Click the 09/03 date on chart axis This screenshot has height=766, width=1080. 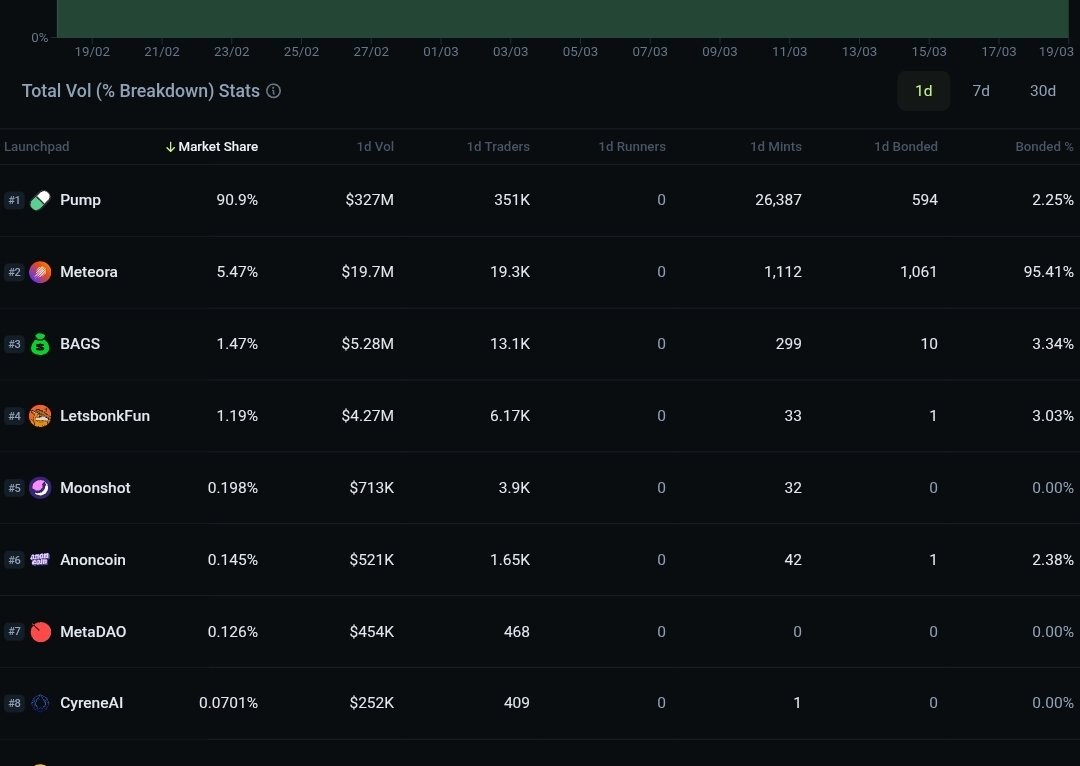[x=720, y=52]
